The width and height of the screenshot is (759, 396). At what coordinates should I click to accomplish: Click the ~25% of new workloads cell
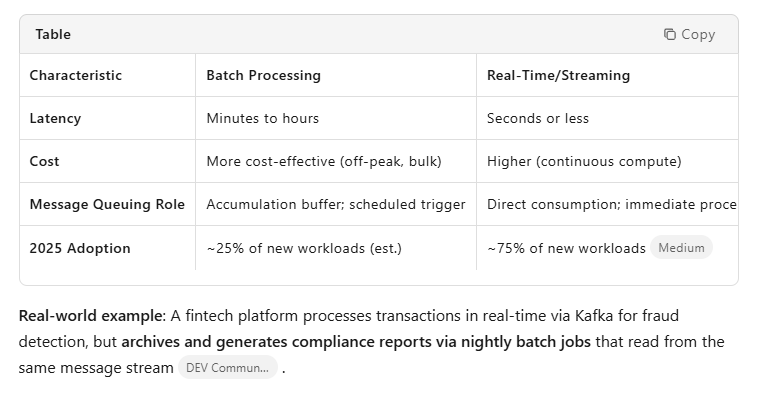click(x=304, y=248)
